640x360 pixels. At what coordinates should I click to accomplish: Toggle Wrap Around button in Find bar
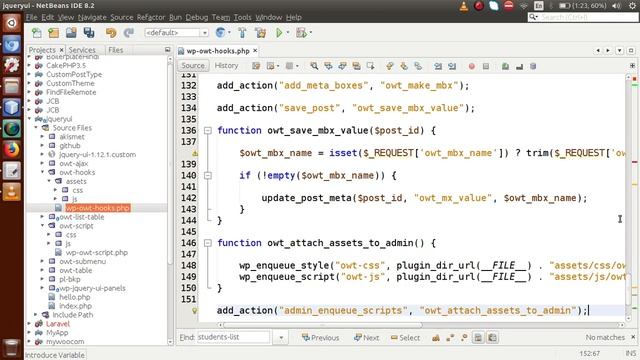coord(492,338)
